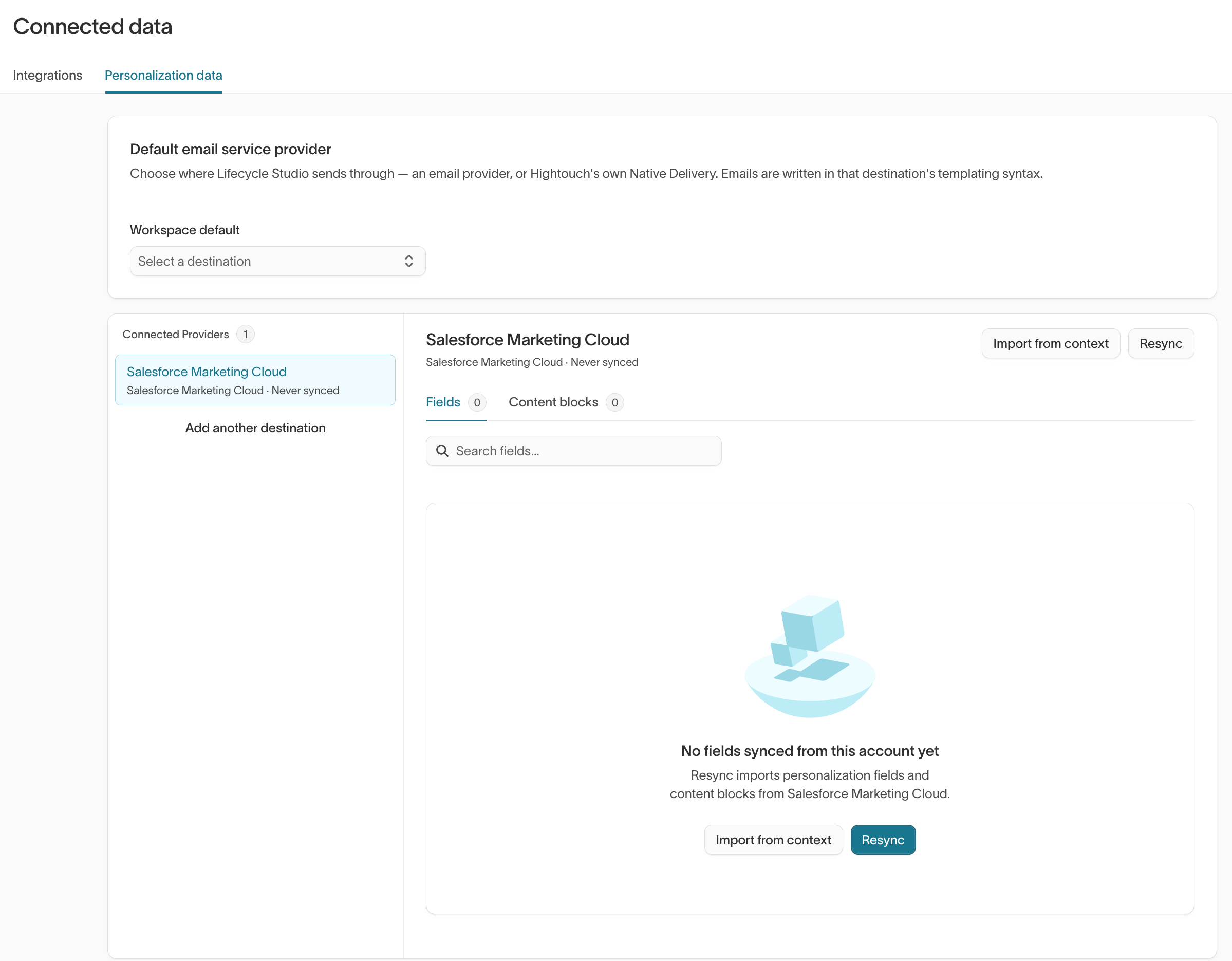
Task: Click the top Import from context button
Action: point(1050,344)
